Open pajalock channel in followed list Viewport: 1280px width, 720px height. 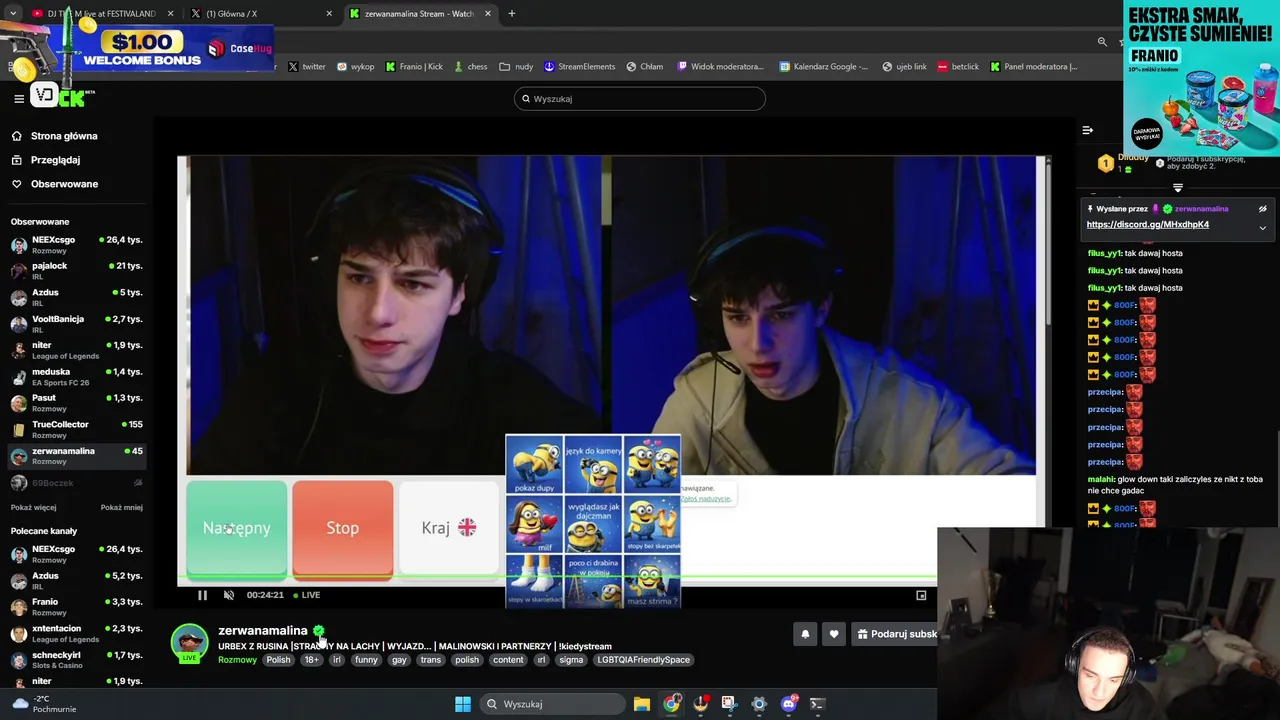(x=76, y=270)
